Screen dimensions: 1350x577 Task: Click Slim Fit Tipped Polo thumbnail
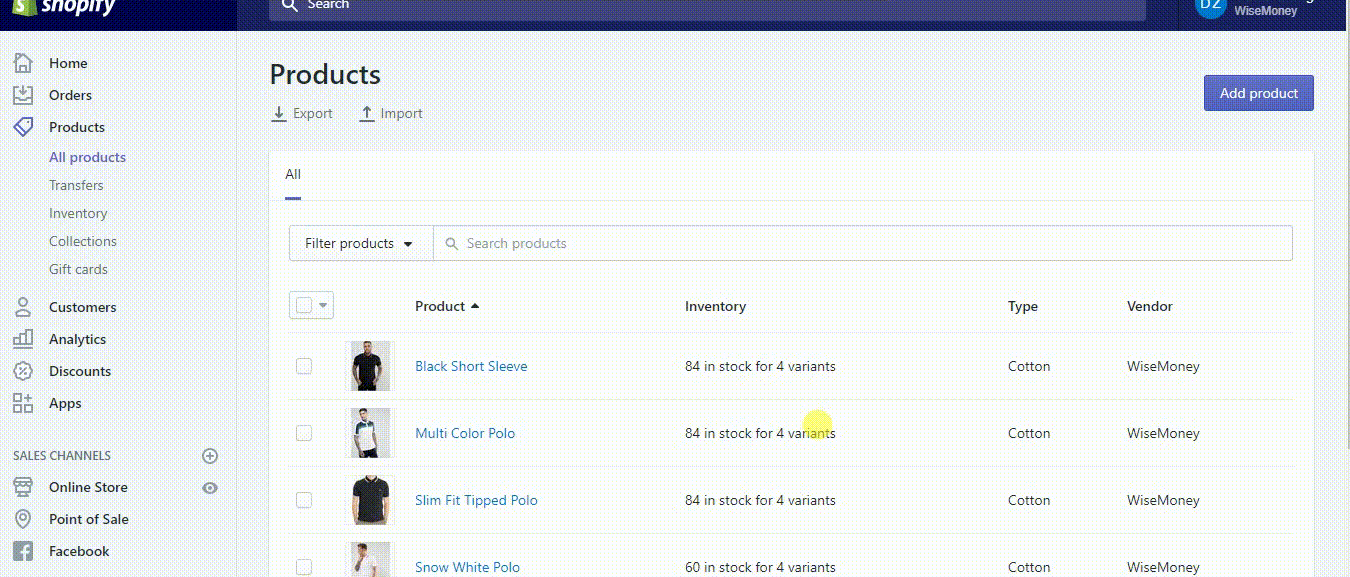369,500
